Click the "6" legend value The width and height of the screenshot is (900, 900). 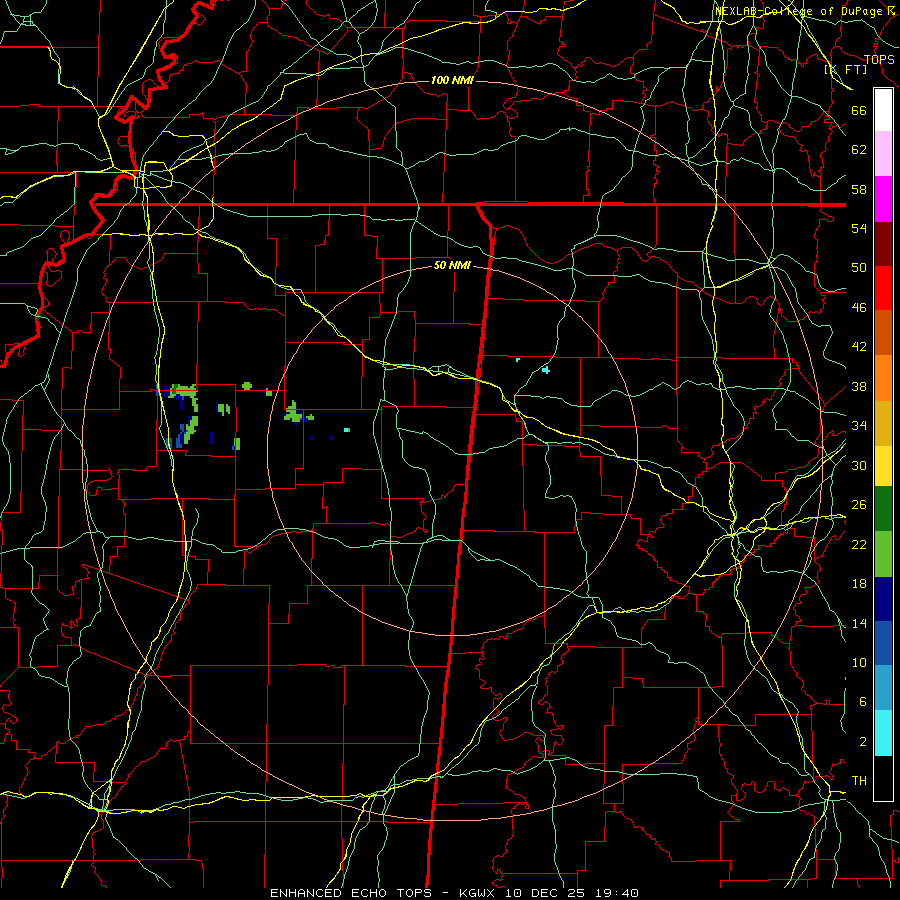tap(863, 702)
